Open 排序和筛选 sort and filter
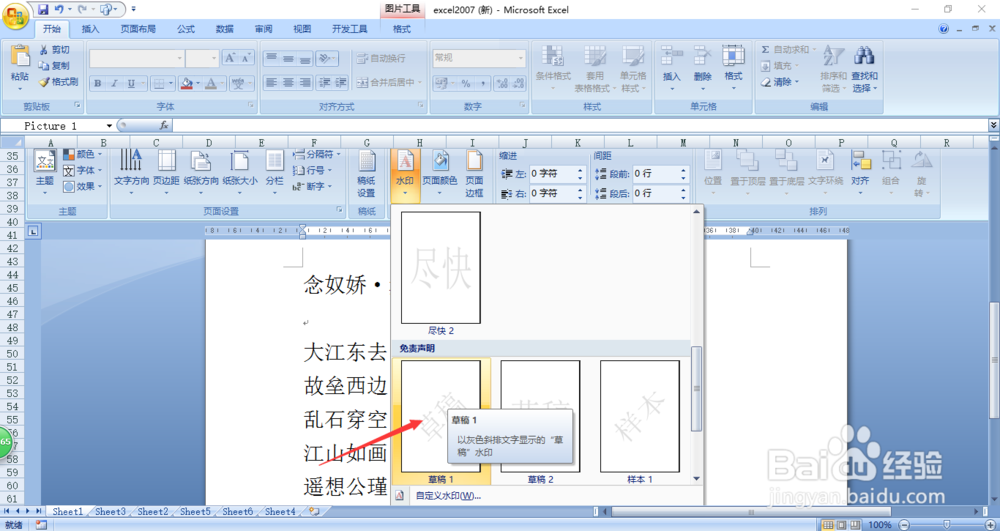 pyautogui.click(x=834, y=69)
